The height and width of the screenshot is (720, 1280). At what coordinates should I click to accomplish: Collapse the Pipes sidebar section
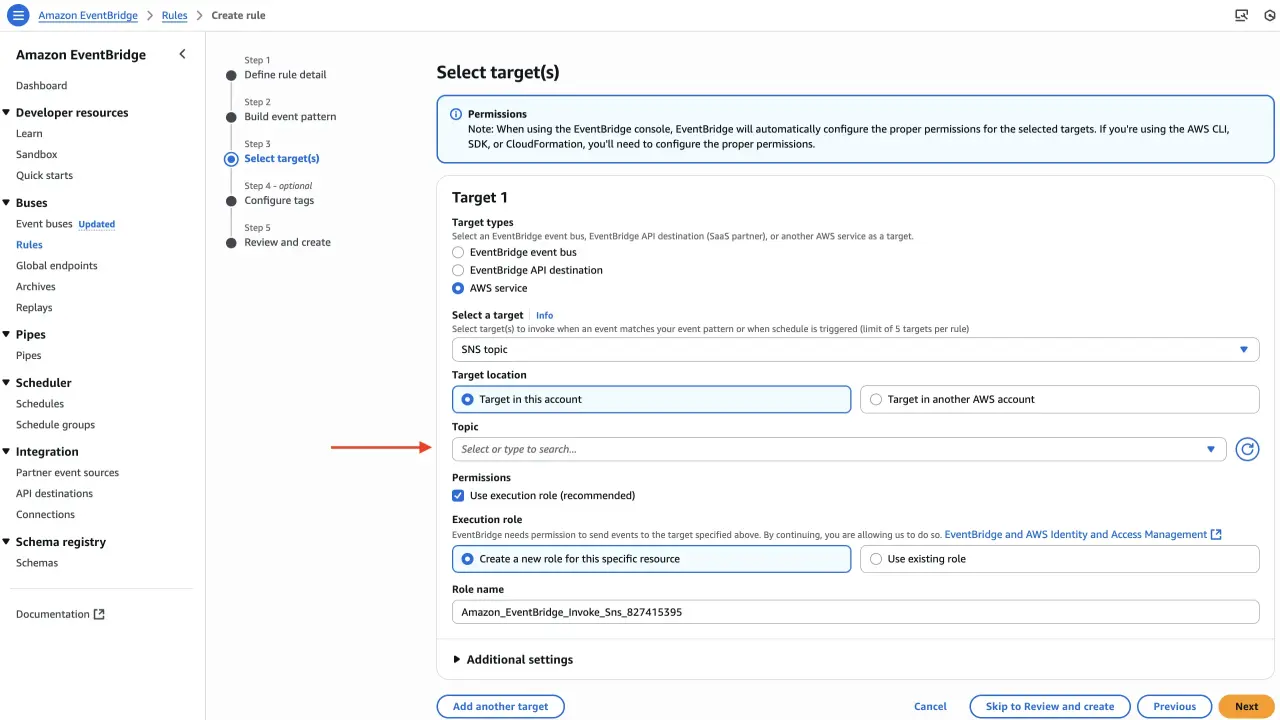pos(7,335)
